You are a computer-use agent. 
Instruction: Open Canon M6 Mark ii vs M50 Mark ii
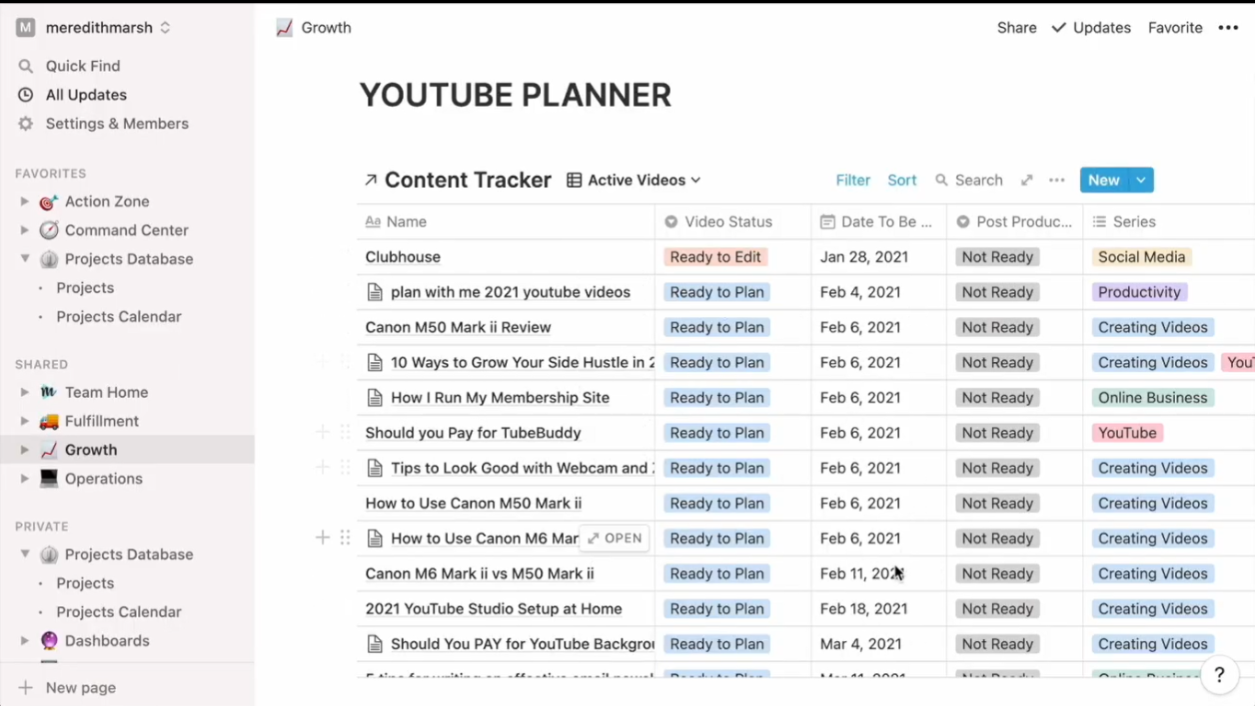click(x=479, y=574)
